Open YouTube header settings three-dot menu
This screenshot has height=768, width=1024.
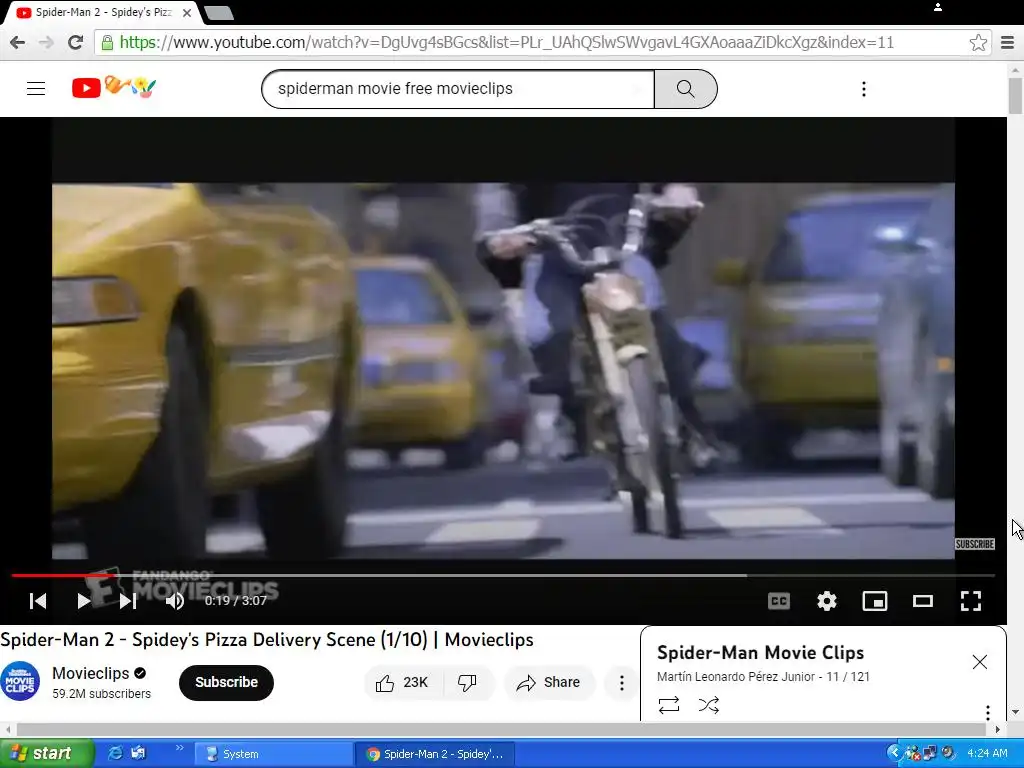tap(863, 89)
